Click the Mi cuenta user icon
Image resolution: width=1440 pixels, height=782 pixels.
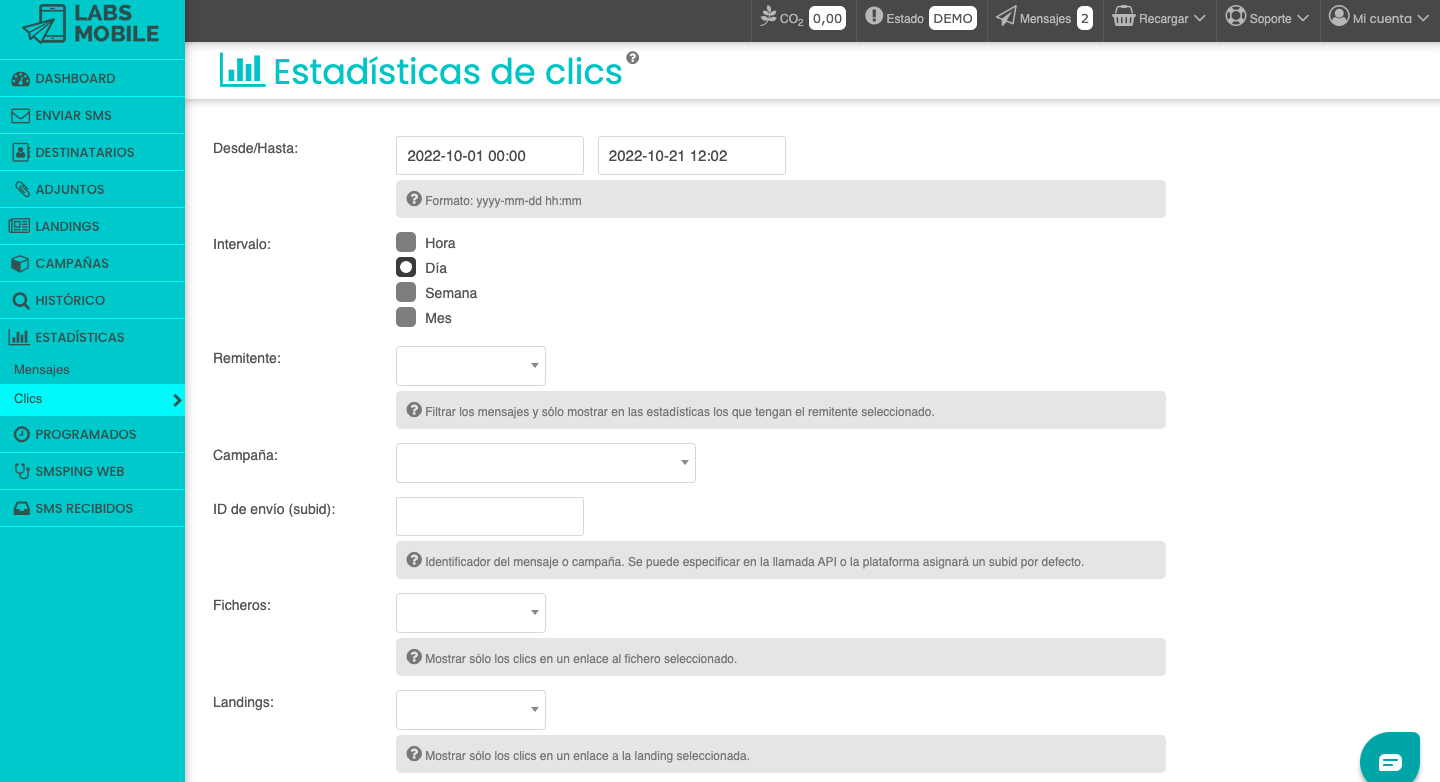pyautogui.click(x=1339, y=16)
